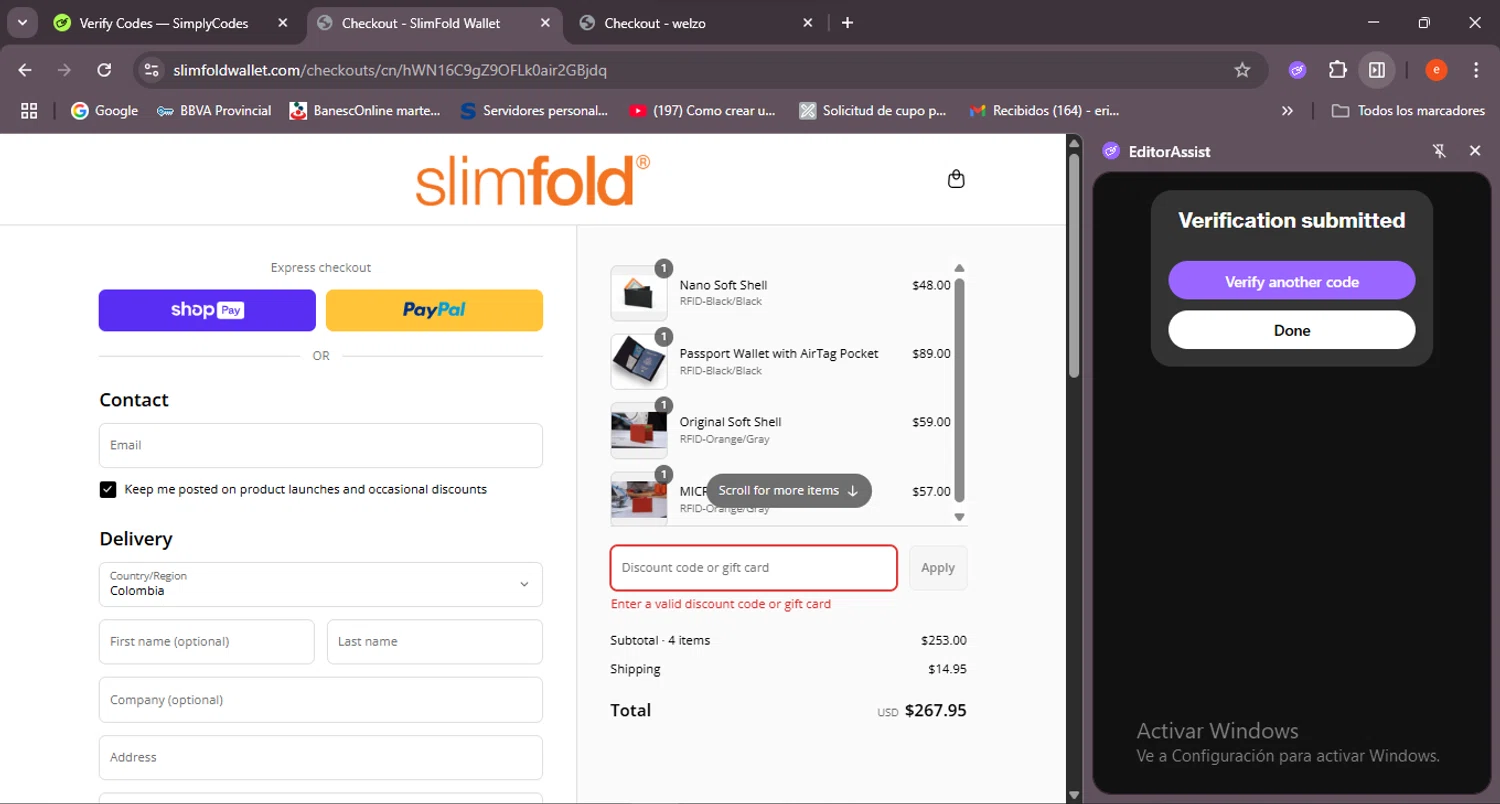The width and height of the screenshot is (1500, 804).
Task: Open the Country/Region dropdown
Action: pos(321,584)
